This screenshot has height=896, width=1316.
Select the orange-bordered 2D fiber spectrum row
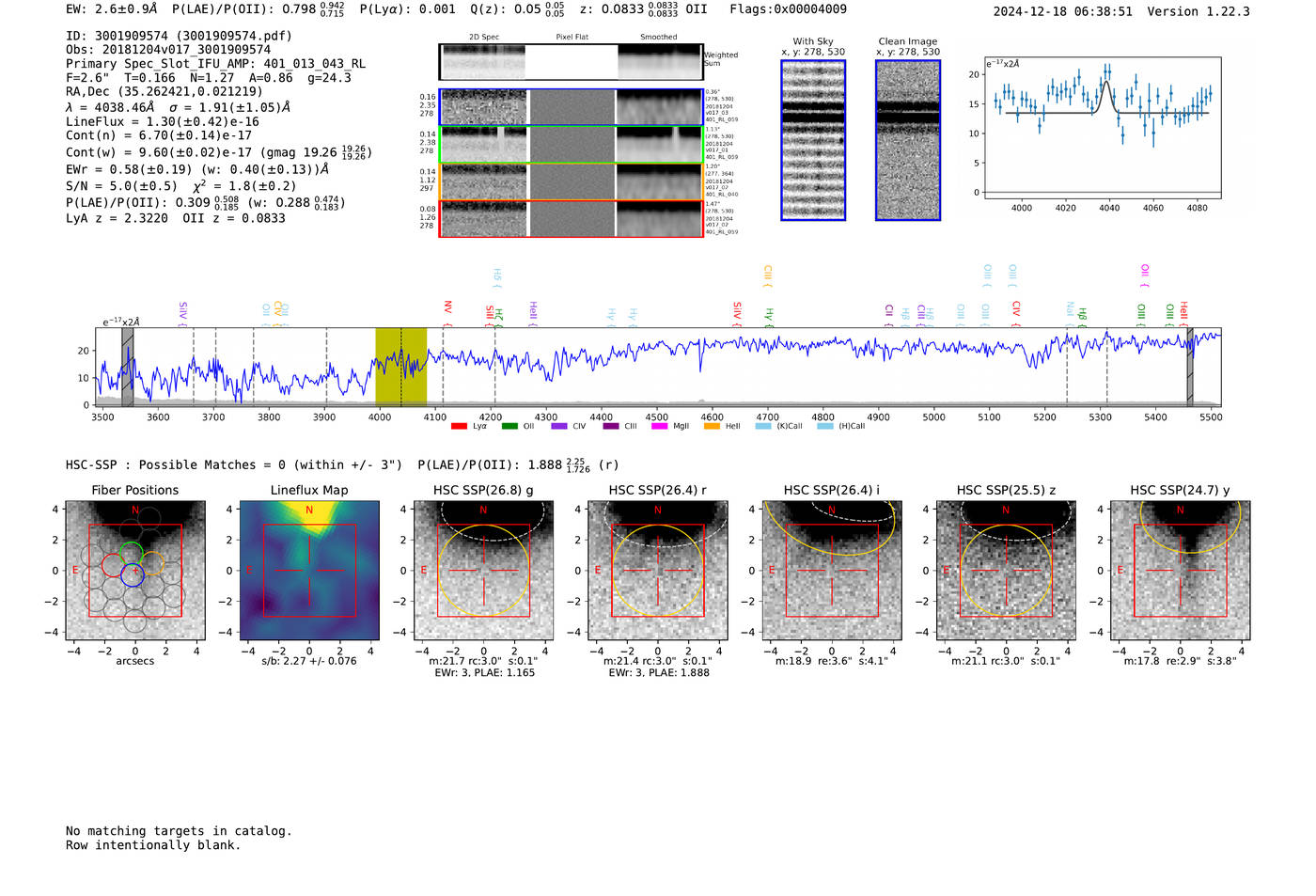click(571, 181)
